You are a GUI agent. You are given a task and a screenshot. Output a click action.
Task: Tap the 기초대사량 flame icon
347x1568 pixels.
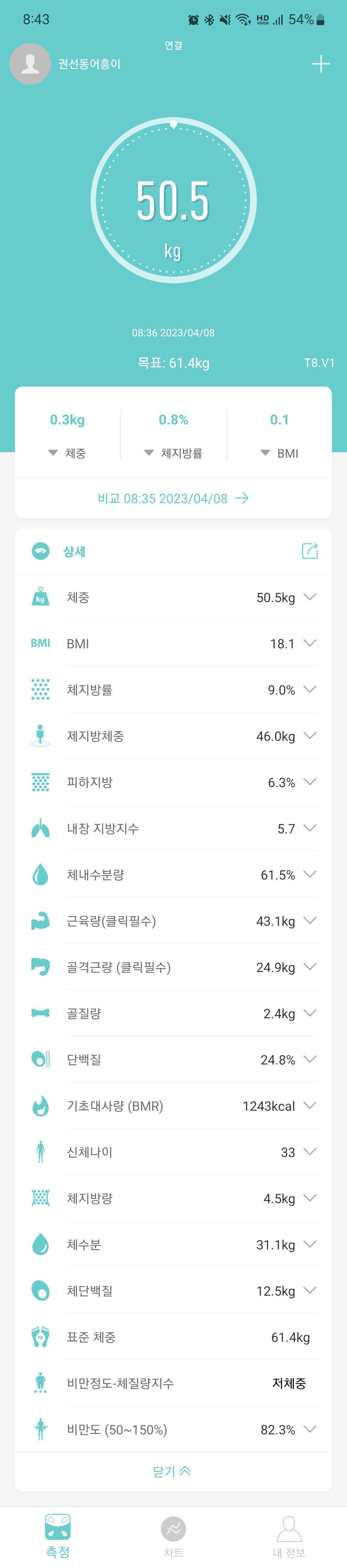[x=40, y=1105]
